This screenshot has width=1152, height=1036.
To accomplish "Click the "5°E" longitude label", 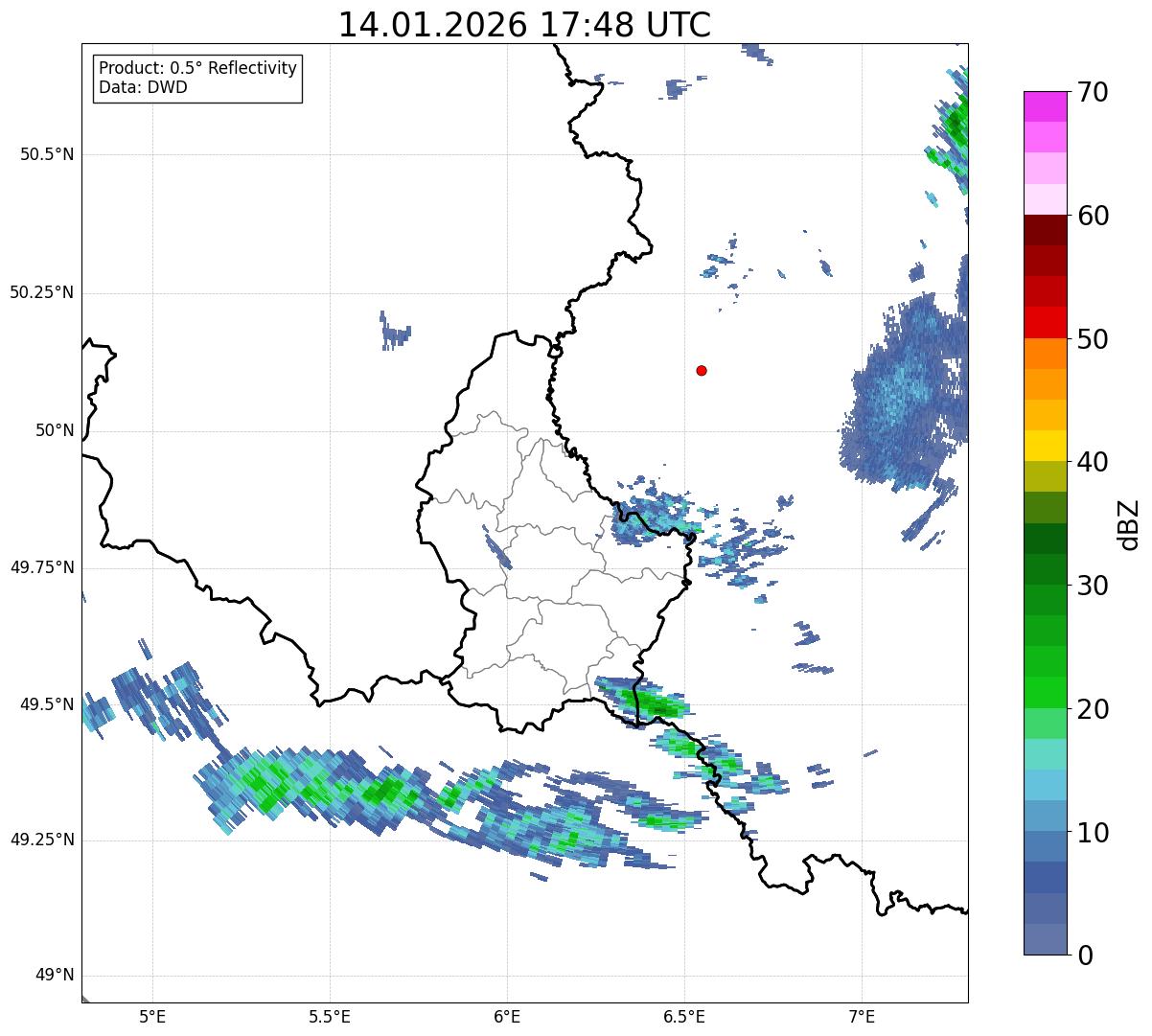I will 152,1017.
